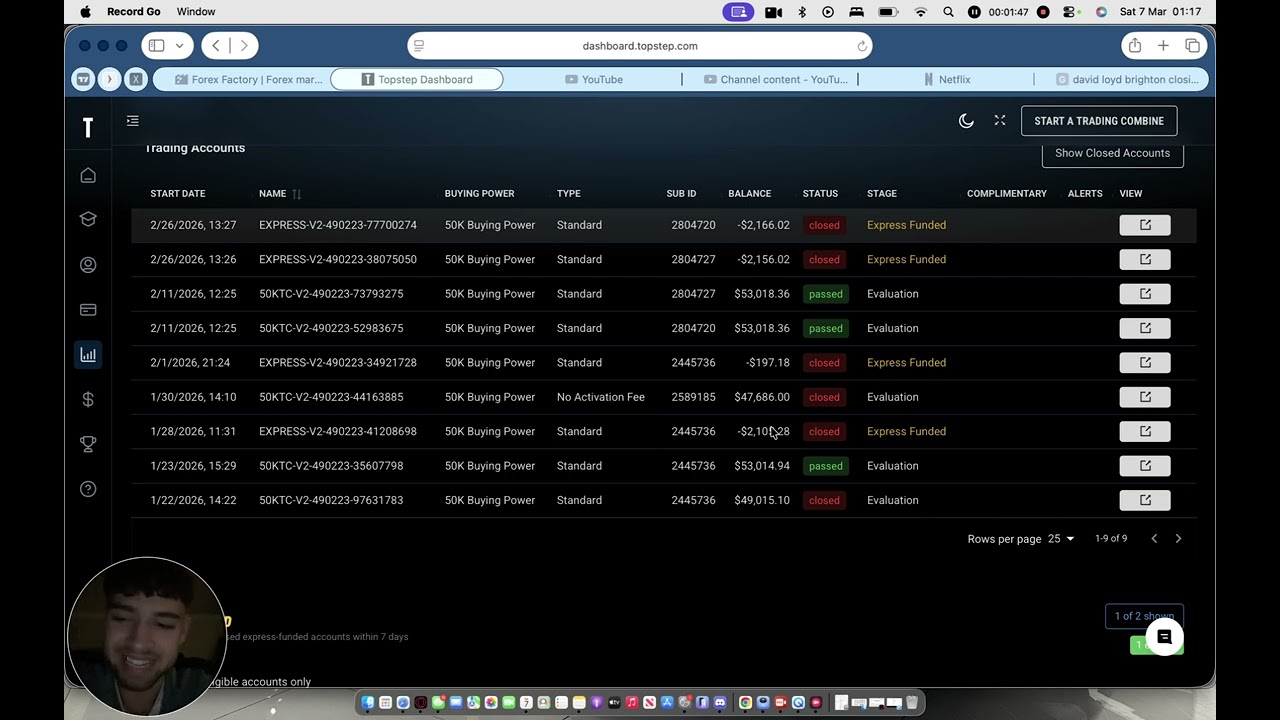
Task: Toggle dark mode with moon icon
Action: (966, 121)
